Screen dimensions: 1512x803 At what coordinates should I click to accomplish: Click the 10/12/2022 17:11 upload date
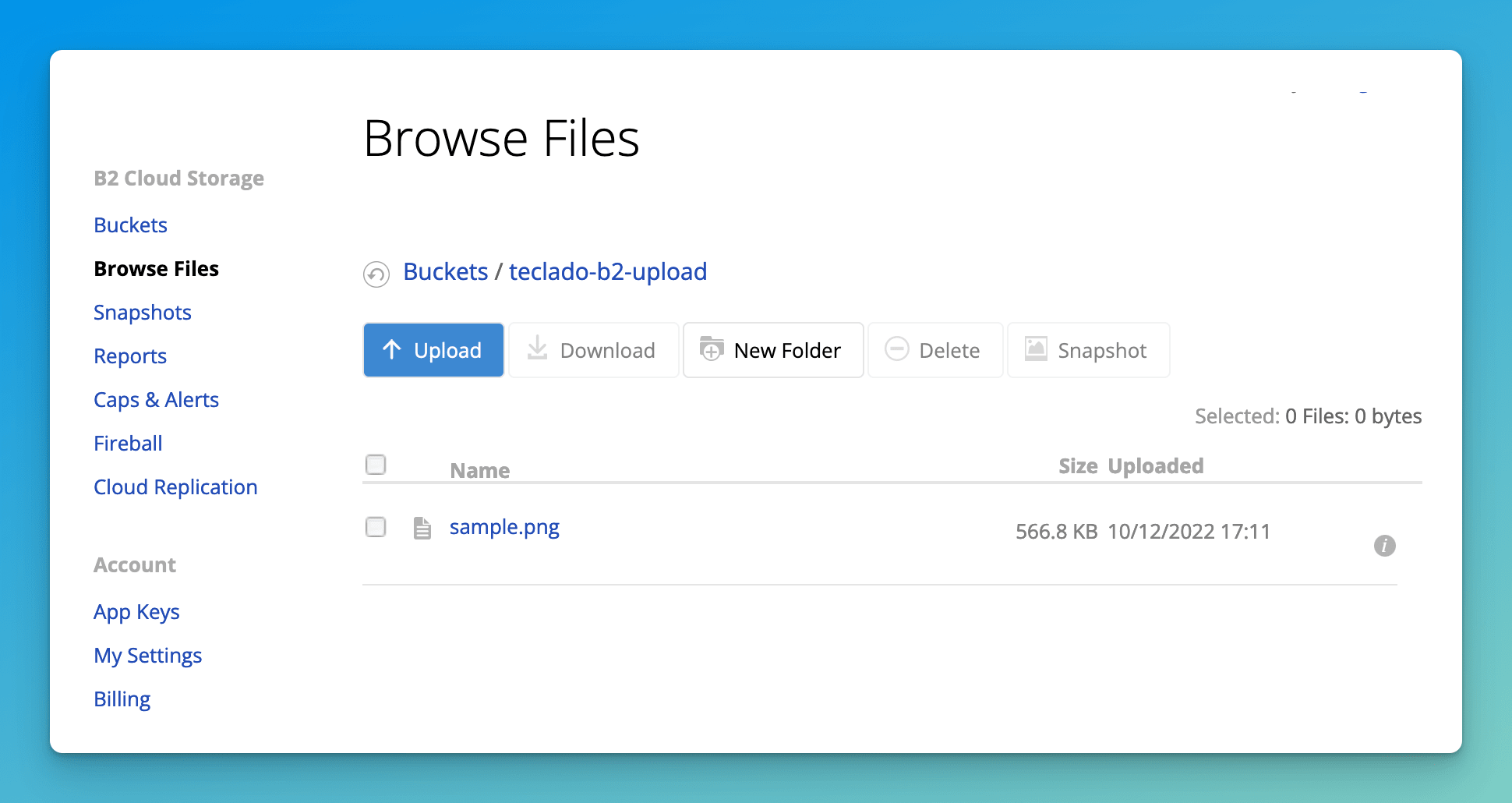pyautogui.click(x=1189, y=532)
